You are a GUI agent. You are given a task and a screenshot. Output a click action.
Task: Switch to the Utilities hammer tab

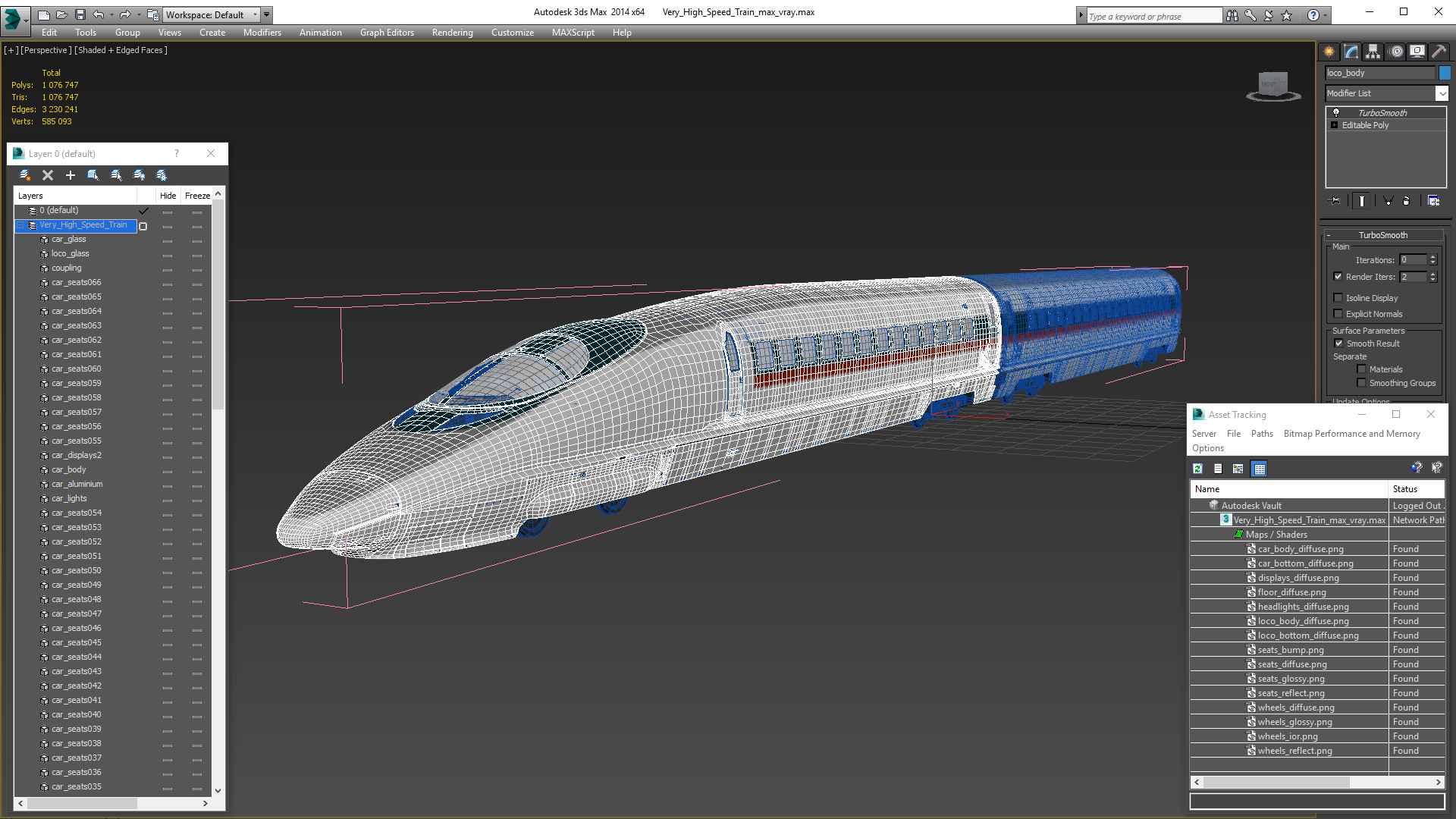click(x=1439, y=52)
